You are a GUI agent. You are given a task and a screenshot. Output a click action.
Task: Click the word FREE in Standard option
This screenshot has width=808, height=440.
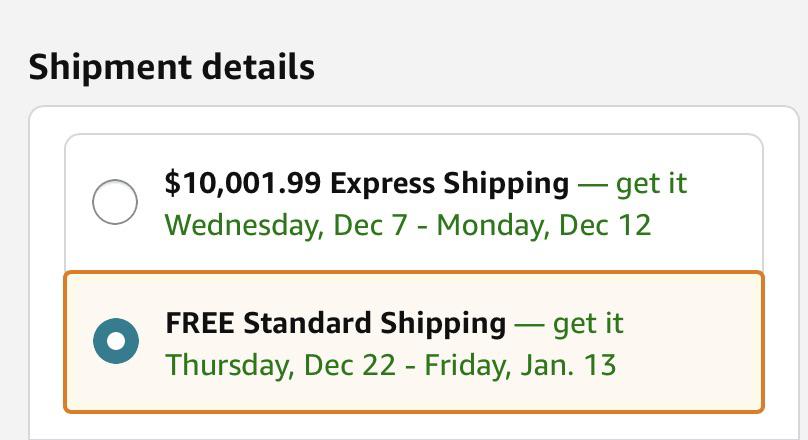click(200, 323)
